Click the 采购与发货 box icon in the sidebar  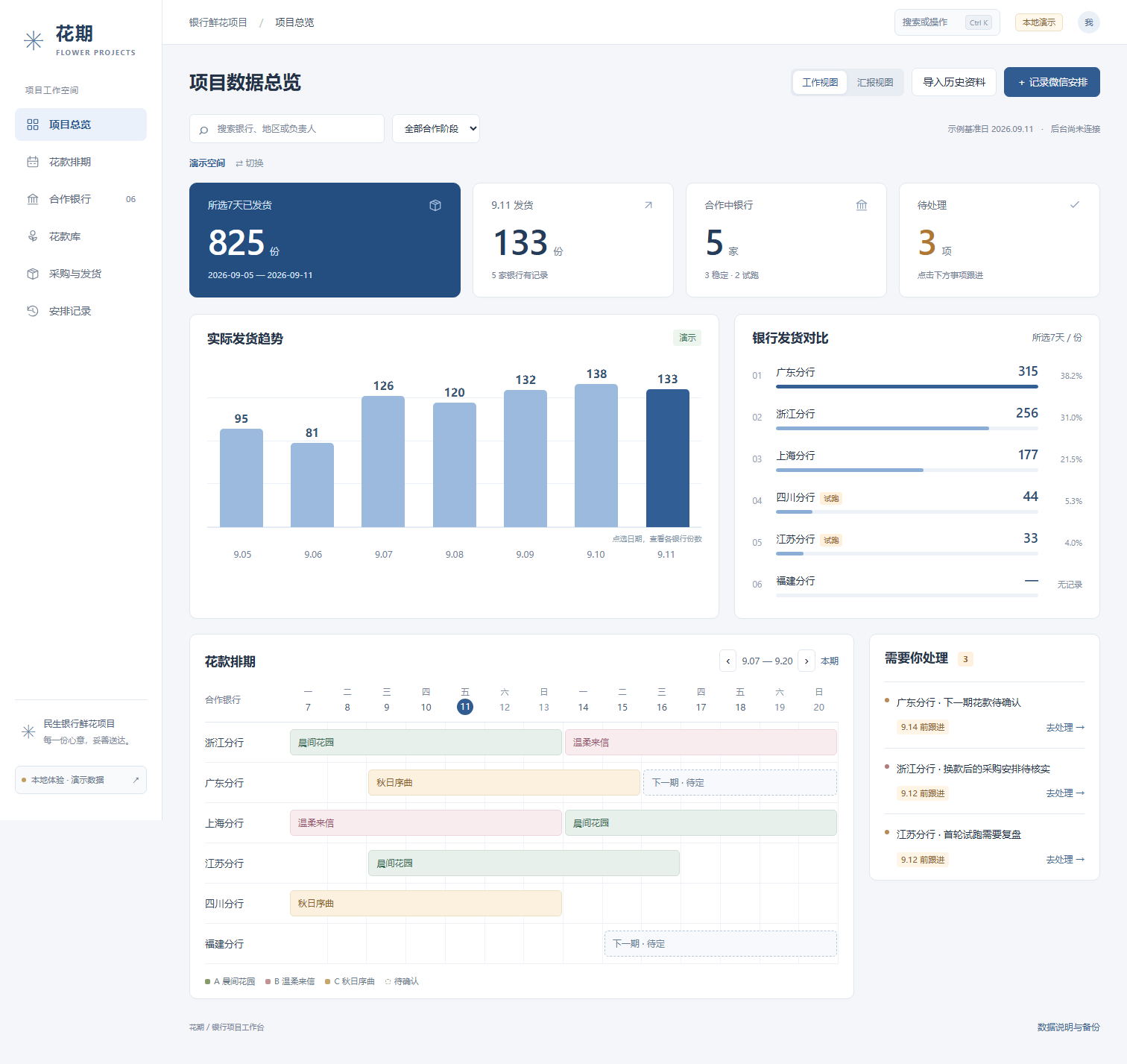coord(33,274)
